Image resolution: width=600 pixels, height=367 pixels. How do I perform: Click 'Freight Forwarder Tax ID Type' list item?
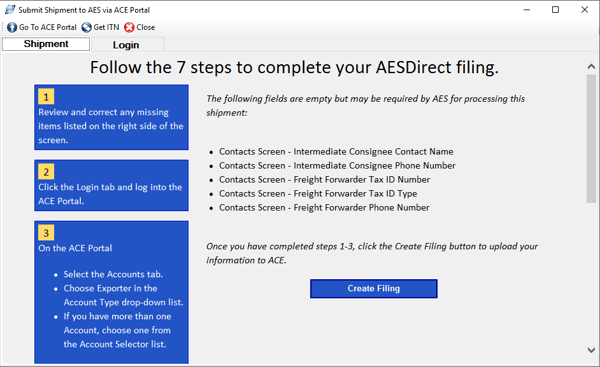318,194
